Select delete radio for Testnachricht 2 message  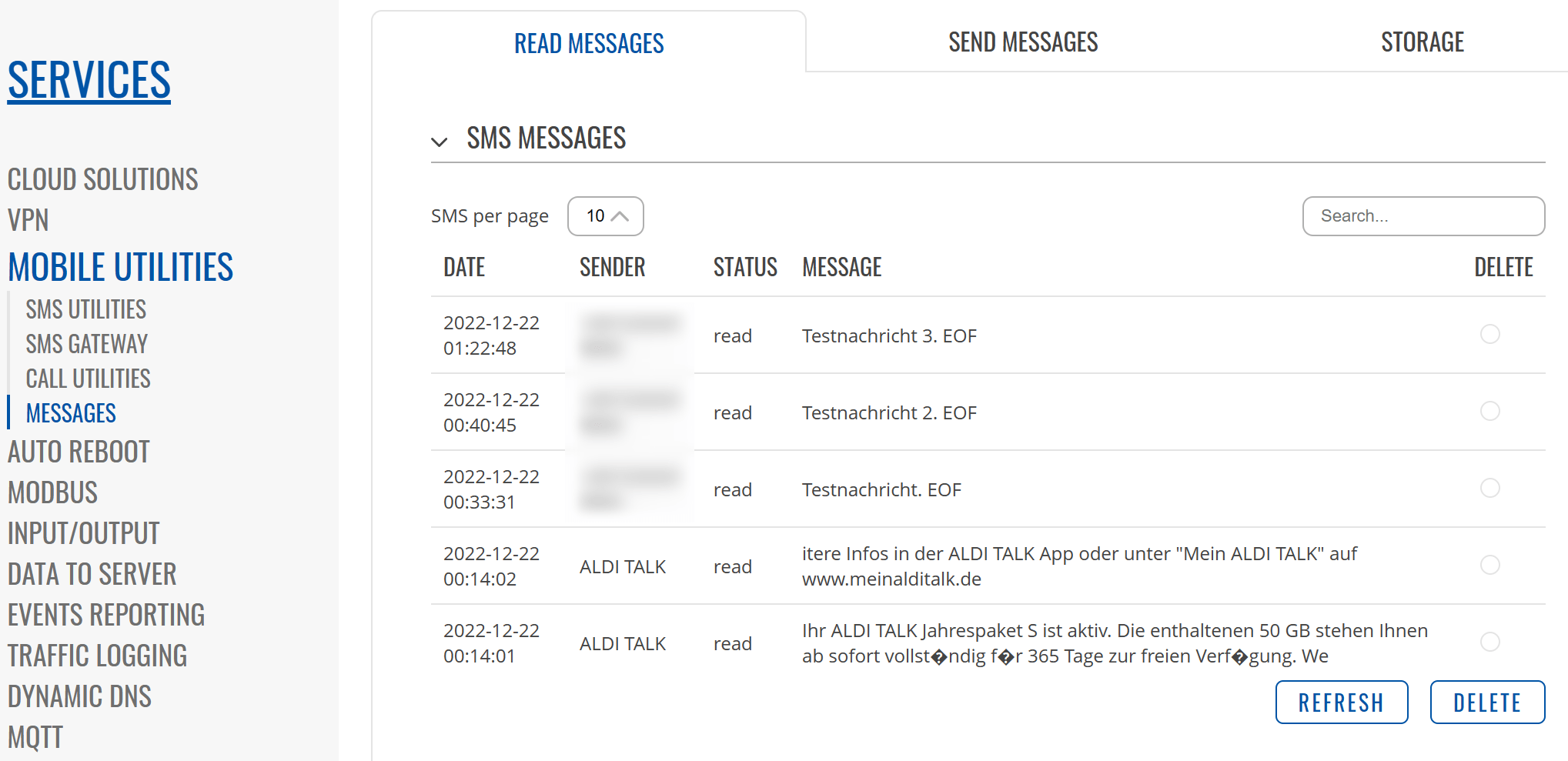click(x=1489, y=411)
